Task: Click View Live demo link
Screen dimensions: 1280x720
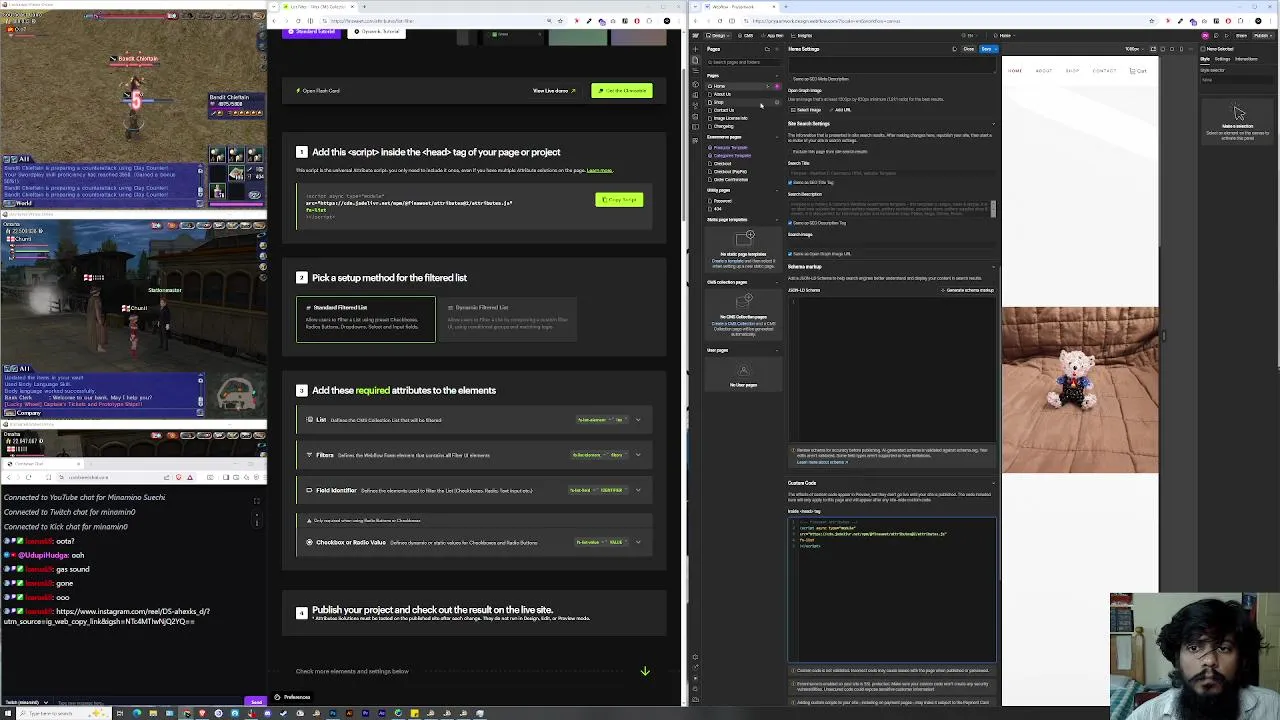Action: coord(554,91)
